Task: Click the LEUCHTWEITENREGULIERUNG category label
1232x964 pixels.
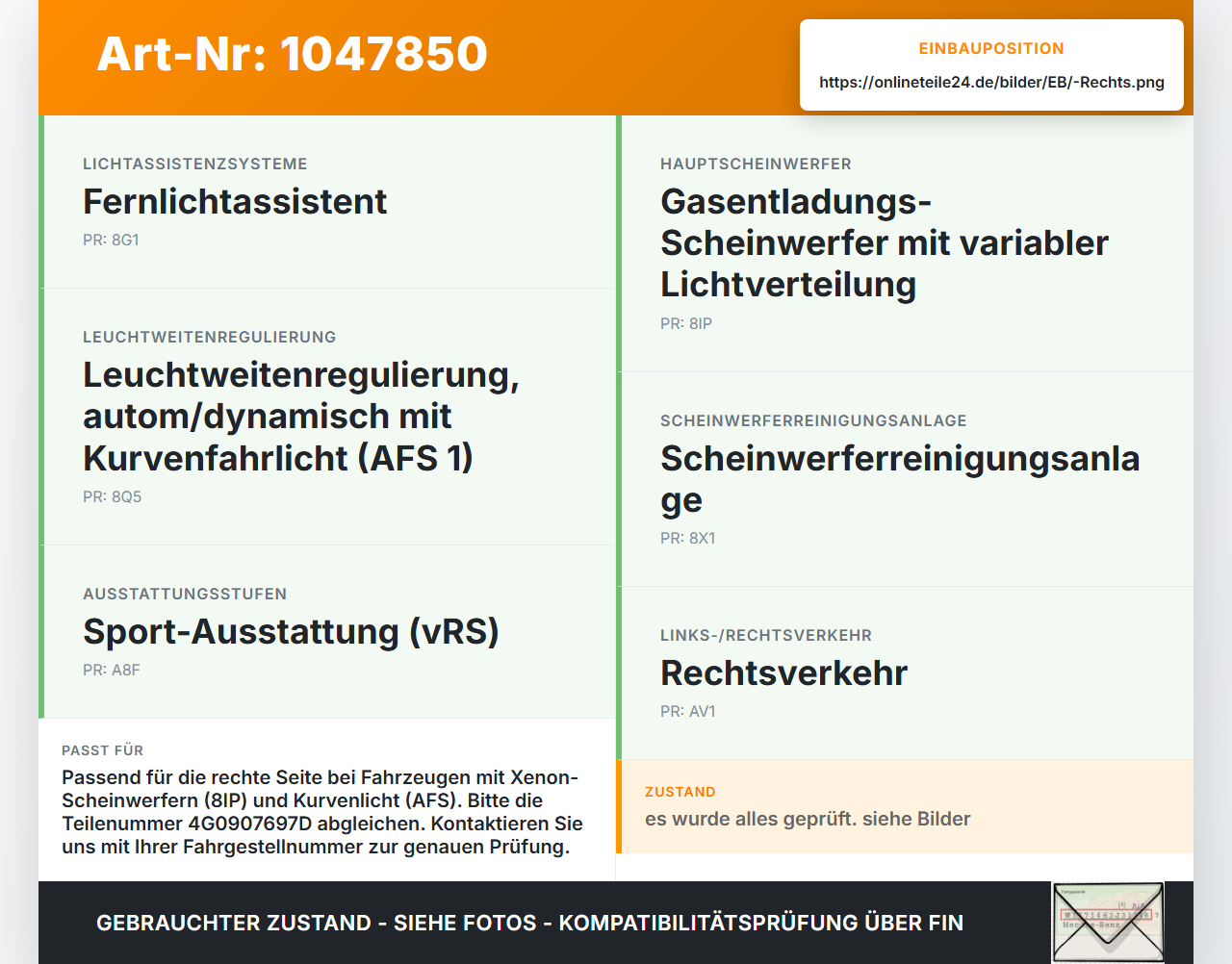Action: coord(210,338)
